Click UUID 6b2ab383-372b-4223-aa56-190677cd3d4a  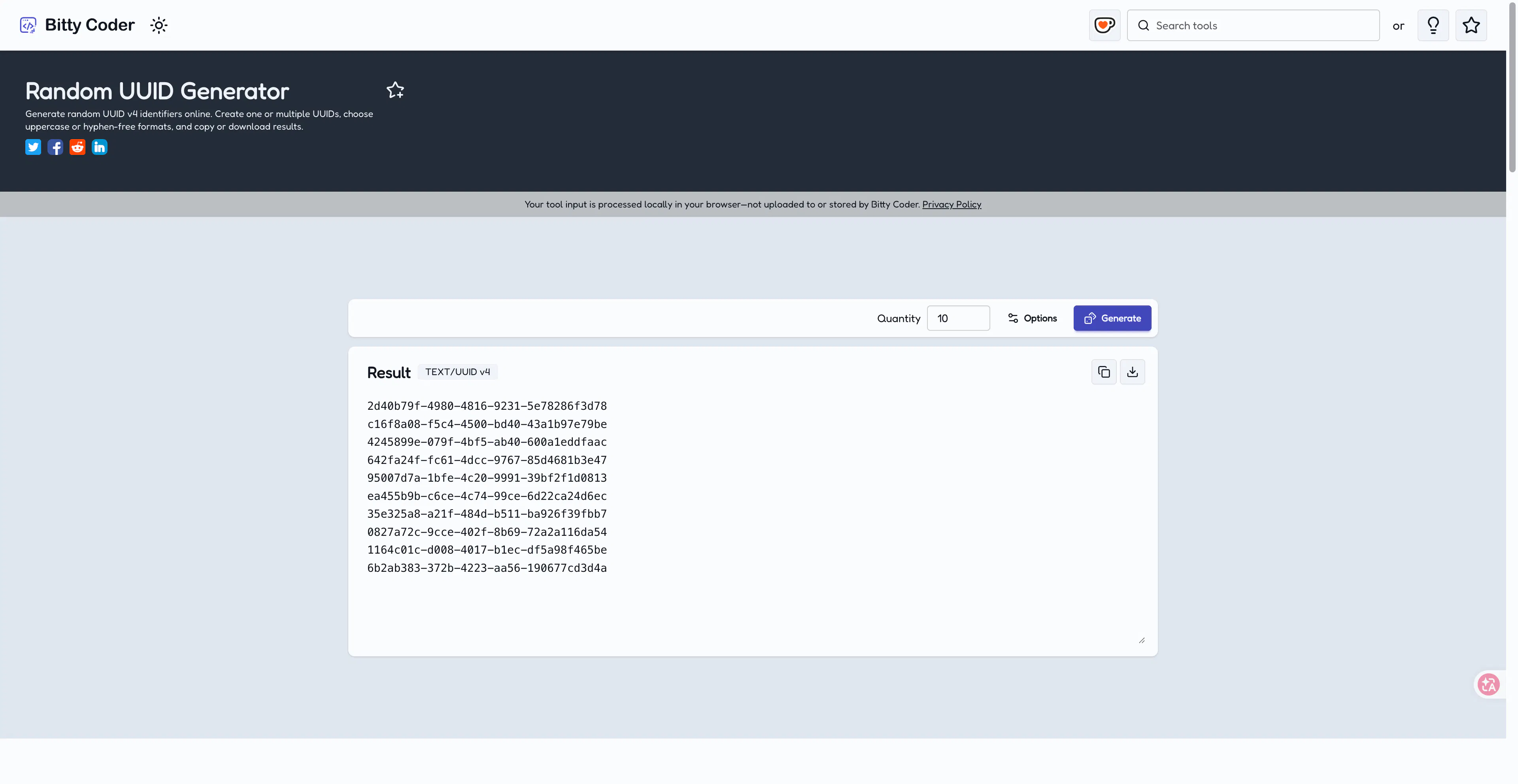pyautogui.click(x=487, y=568)
